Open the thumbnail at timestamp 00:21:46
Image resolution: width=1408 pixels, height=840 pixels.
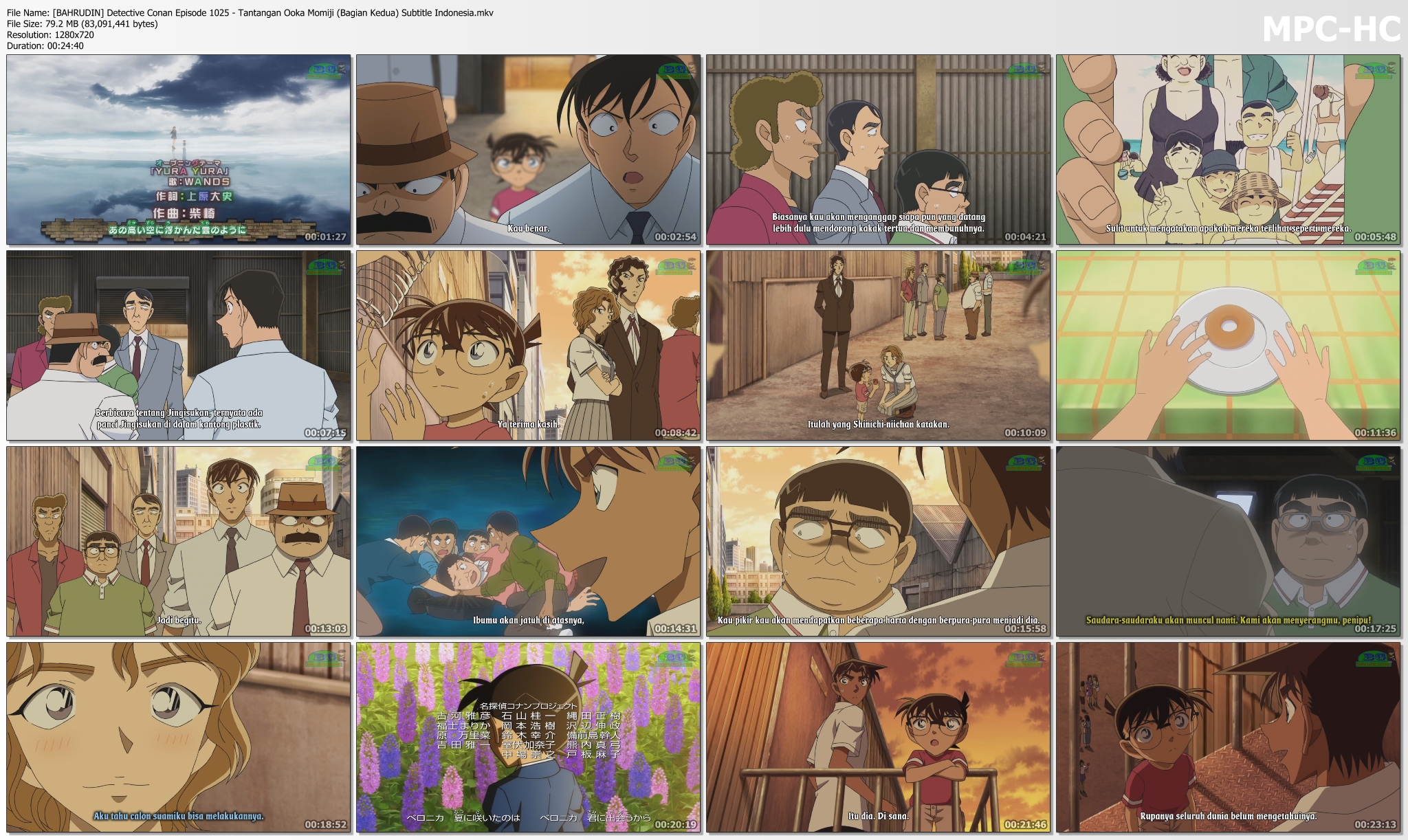[x=879, y=737]
